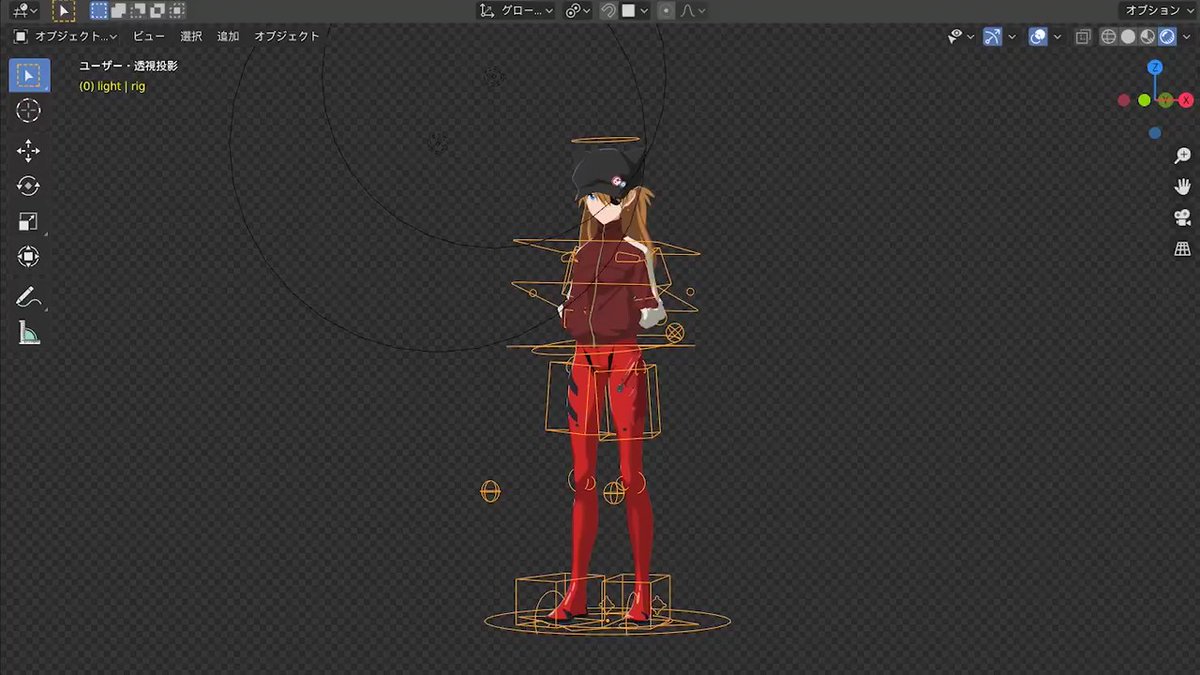The width and height of the screenshot is (1200, 675).
Task: Click the negative Z axis gizmo dot
Action: point(1155,133)
